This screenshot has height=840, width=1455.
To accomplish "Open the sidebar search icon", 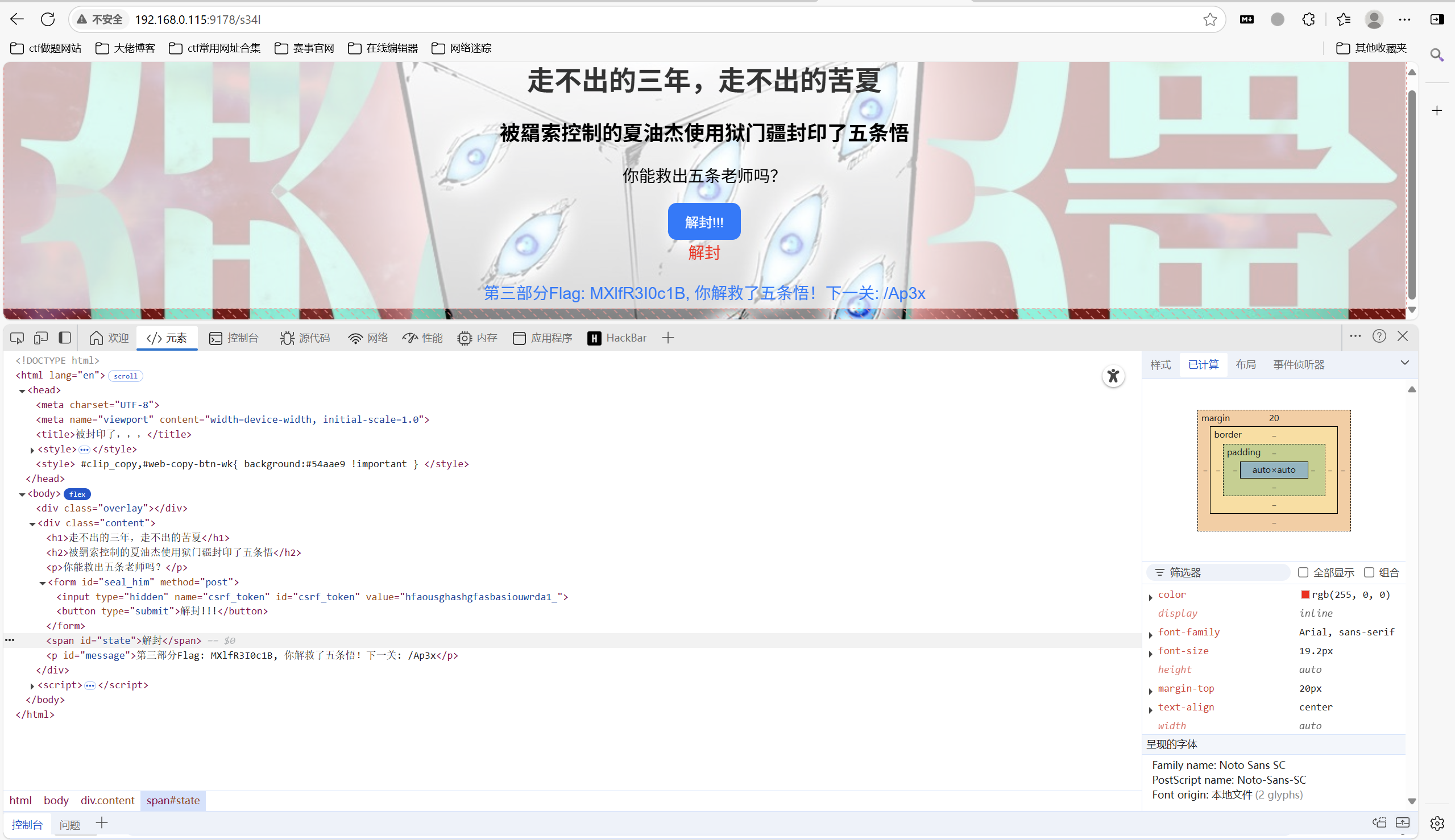I will 1437,55.
